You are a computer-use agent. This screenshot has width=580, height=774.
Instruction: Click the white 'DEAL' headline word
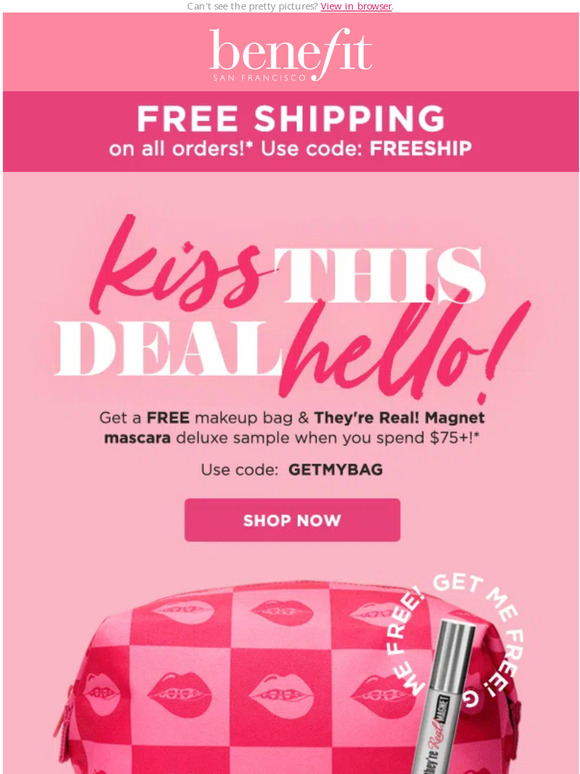pyautogui.click(x=167, y=348)
